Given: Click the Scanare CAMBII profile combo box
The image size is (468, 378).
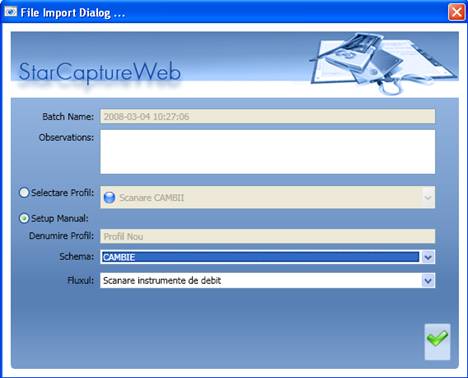Looking at the screenshot, I should 268,197.
